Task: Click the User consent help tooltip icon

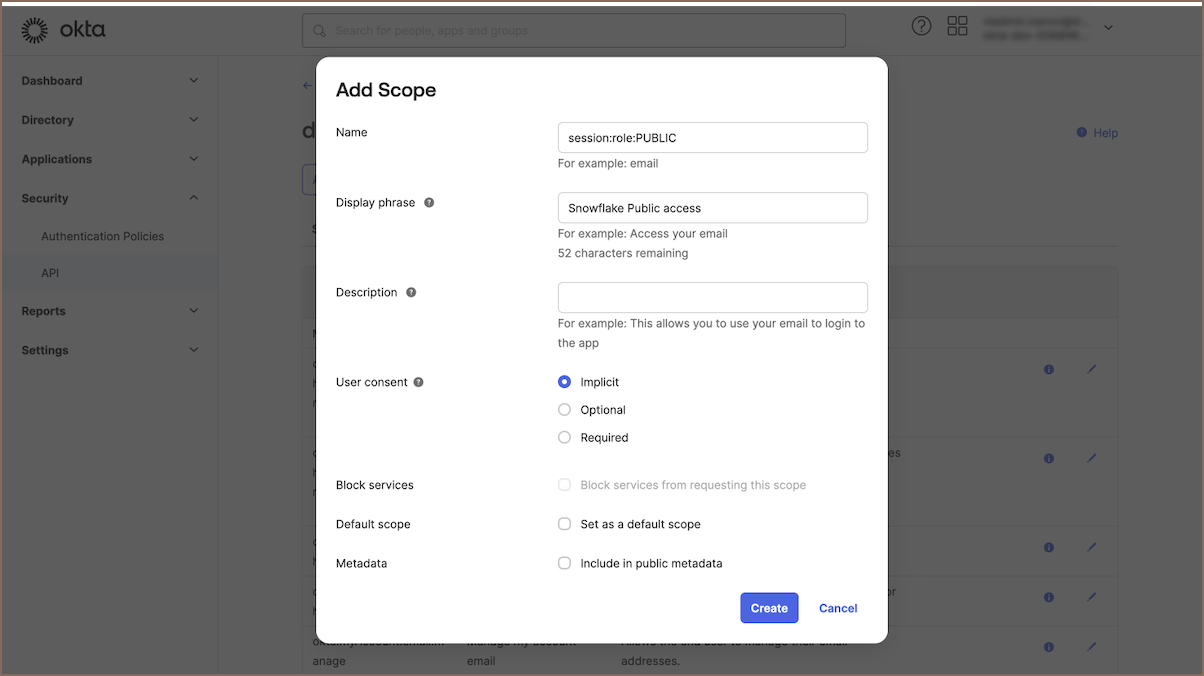Action: point(418,382)
